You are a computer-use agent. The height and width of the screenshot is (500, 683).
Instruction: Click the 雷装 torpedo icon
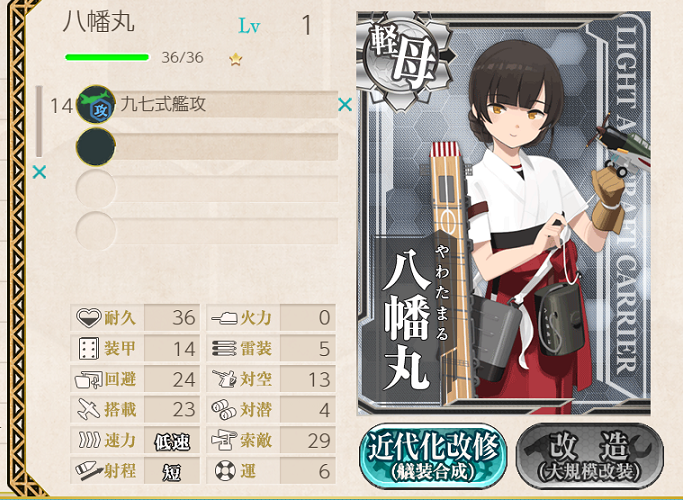tap(224, 349)
